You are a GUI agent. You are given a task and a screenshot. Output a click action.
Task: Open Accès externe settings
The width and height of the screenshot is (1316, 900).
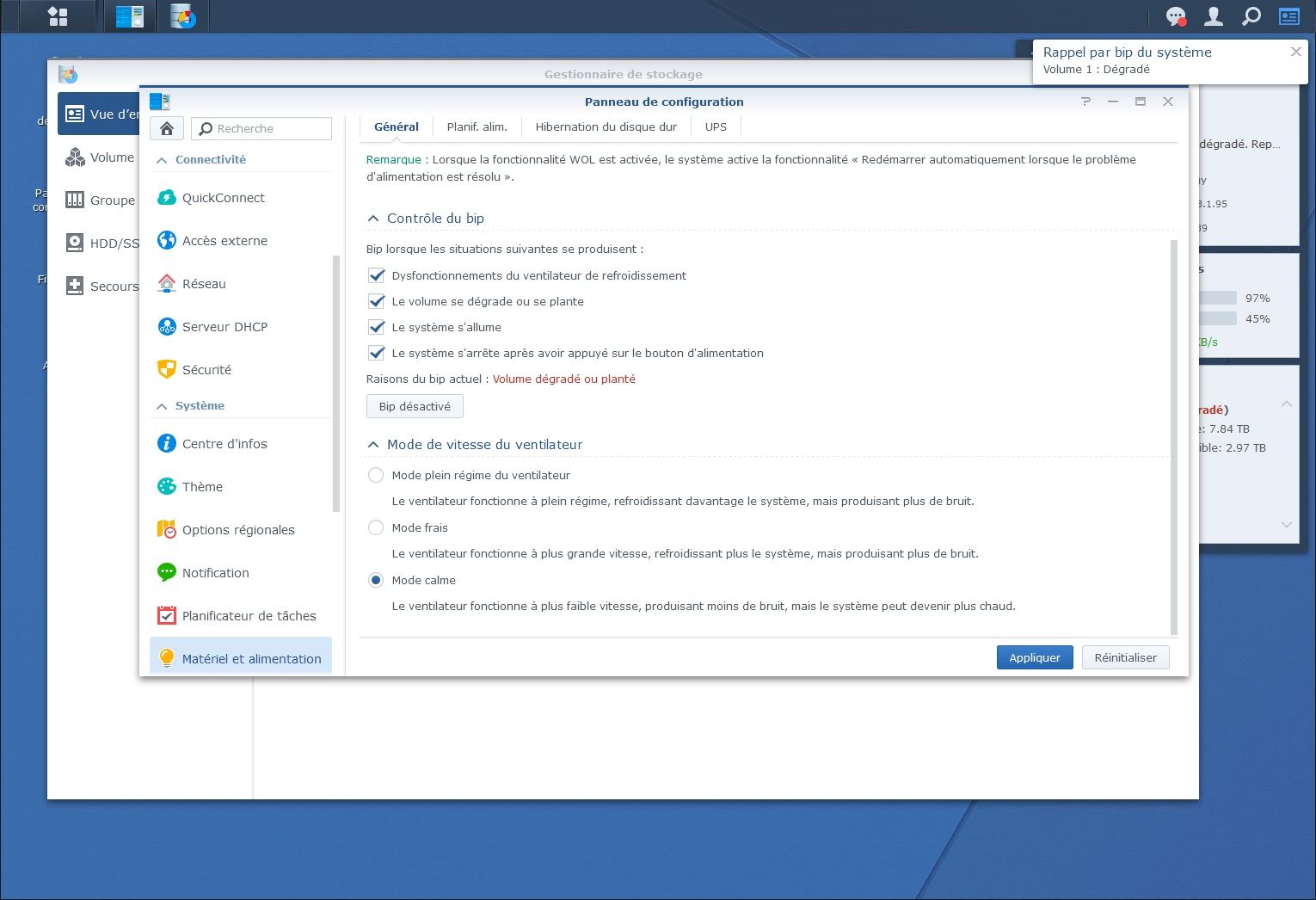pos(224,241)
